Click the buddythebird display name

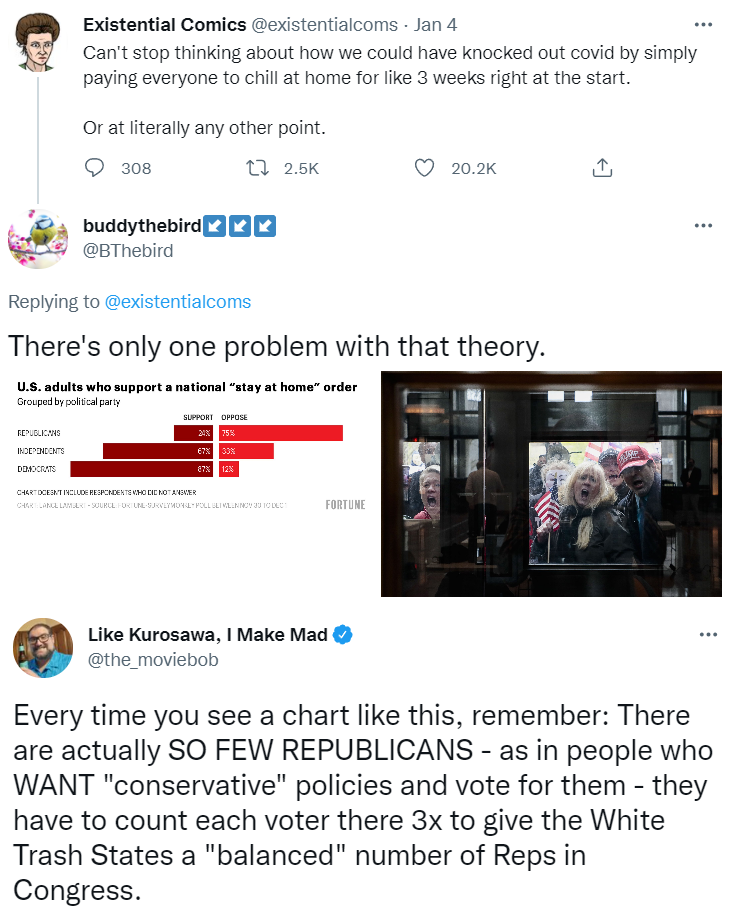pyautogui.click(x=142, y=225)
